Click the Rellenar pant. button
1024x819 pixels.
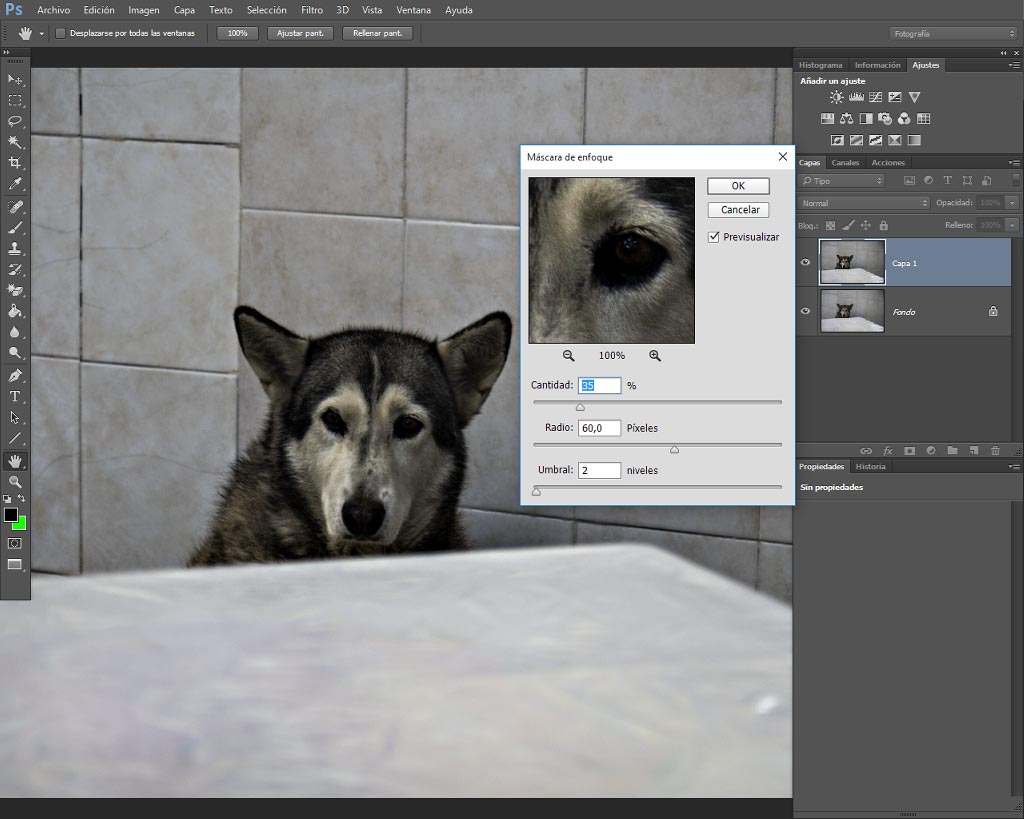pos(377,33)
